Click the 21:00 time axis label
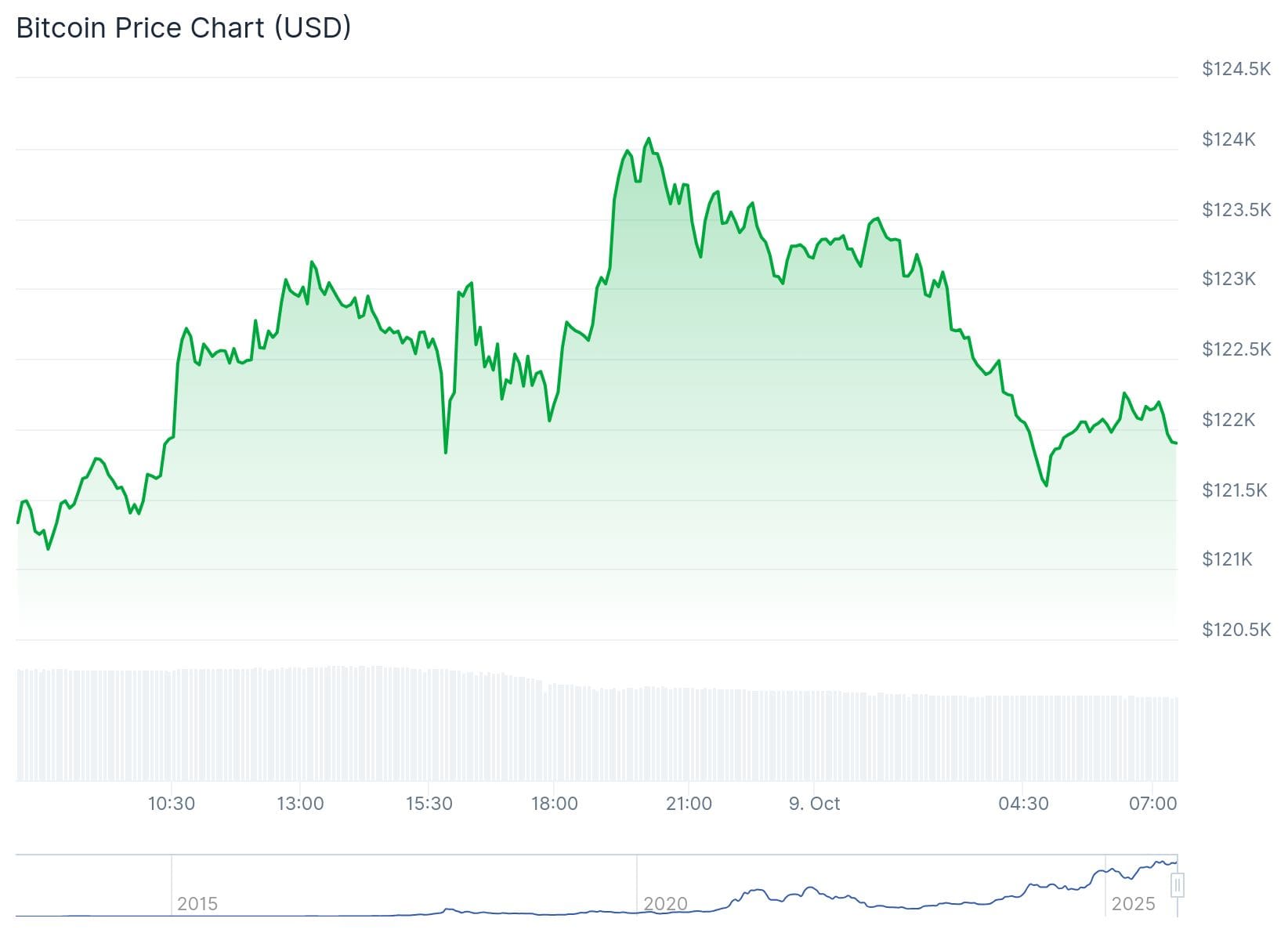The width and height of the screenshot is (1288, 940). click(689, 804)
